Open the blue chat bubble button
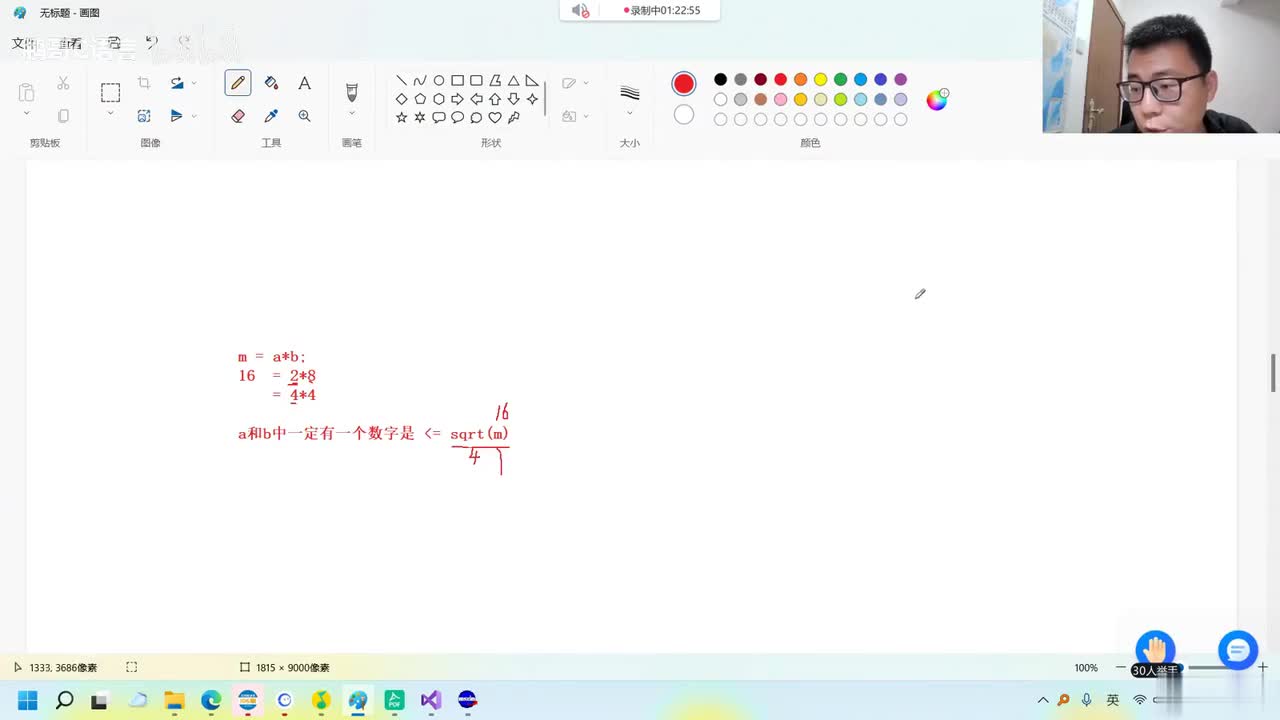The width and height of the screenshot is (1280, 720). coord(1238,650)
